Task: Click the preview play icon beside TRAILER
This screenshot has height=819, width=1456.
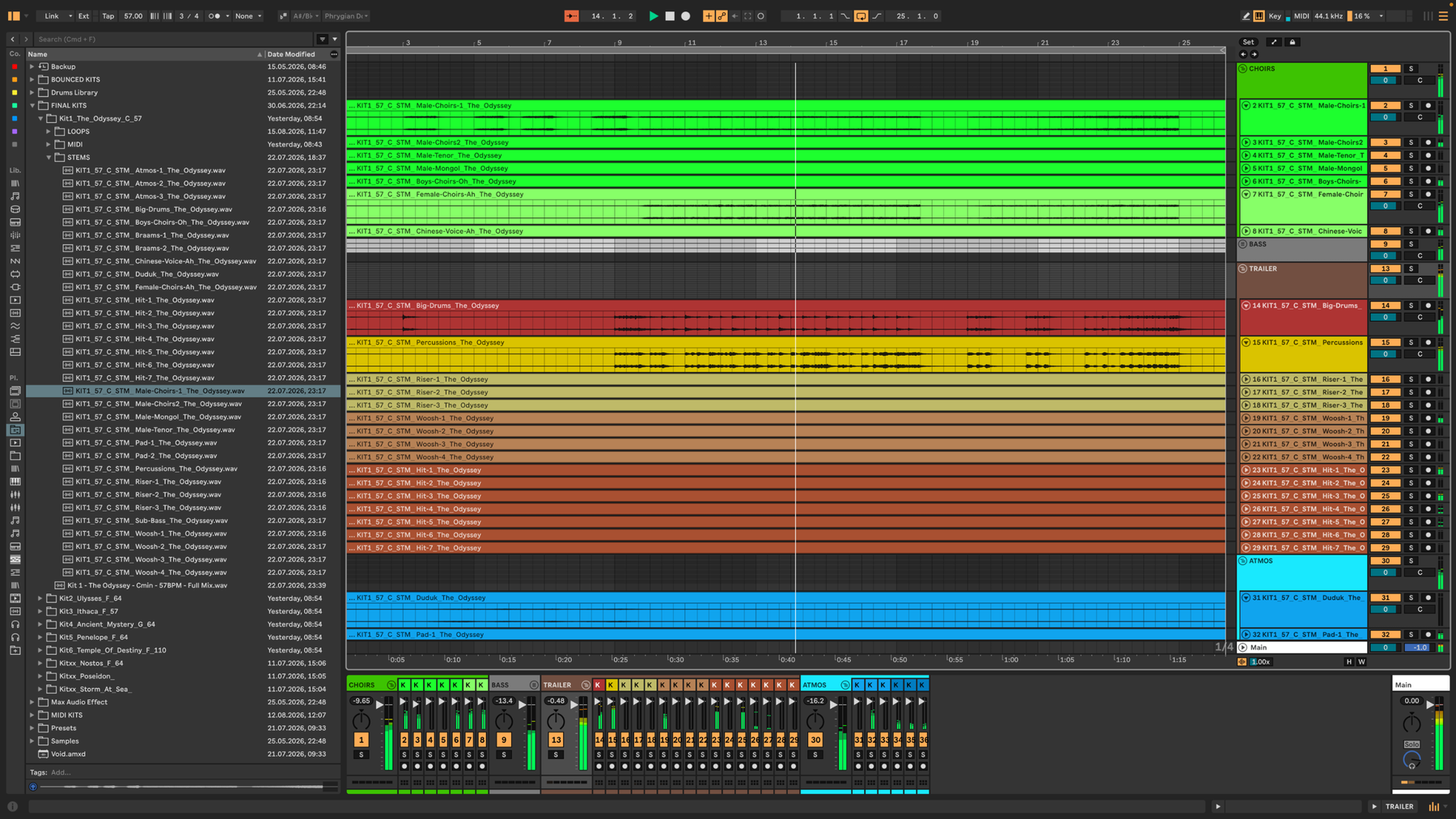Action: (1374, 806)
